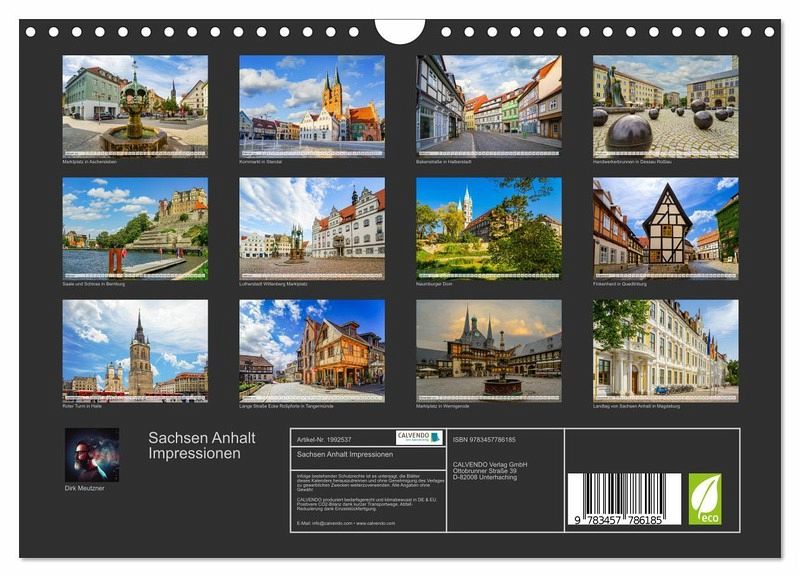Open the Handwerkerbrunnen in Dessau photo
This screenshot has height=577, width=800.
[665, 106]
